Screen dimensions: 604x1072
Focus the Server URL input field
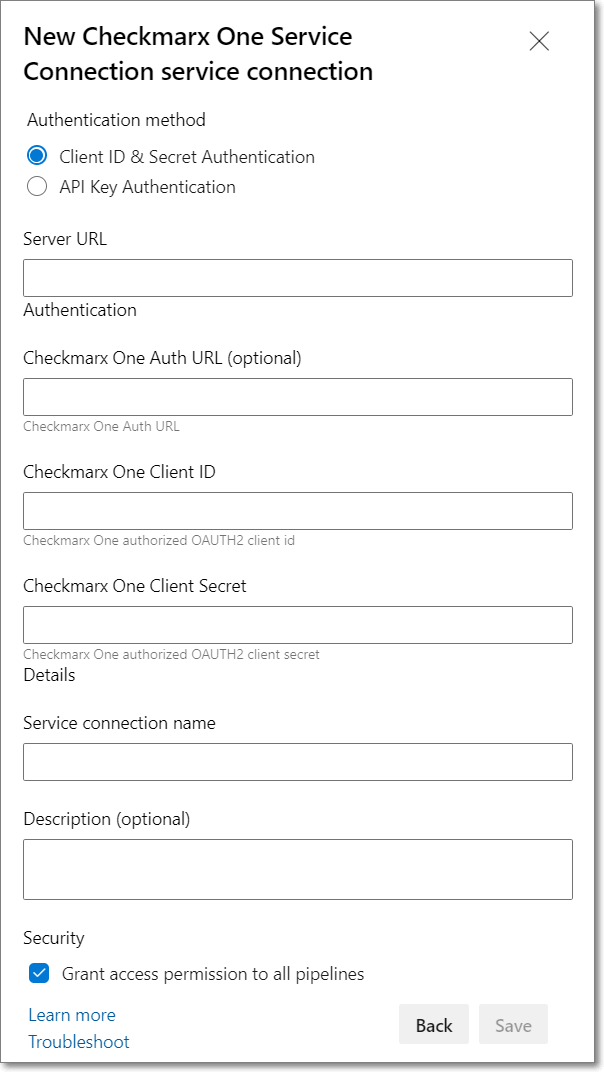tap(298, 278)
